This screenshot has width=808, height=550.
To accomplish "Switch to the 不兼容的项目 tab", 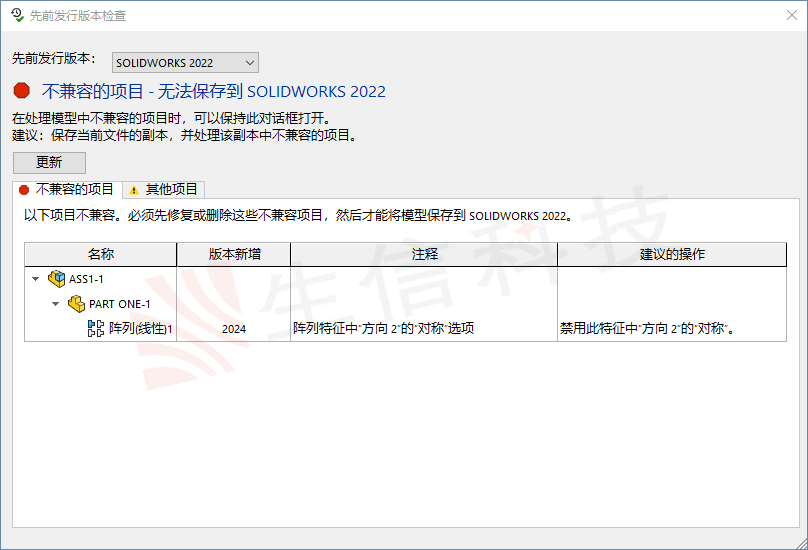I will pos(67,190).
